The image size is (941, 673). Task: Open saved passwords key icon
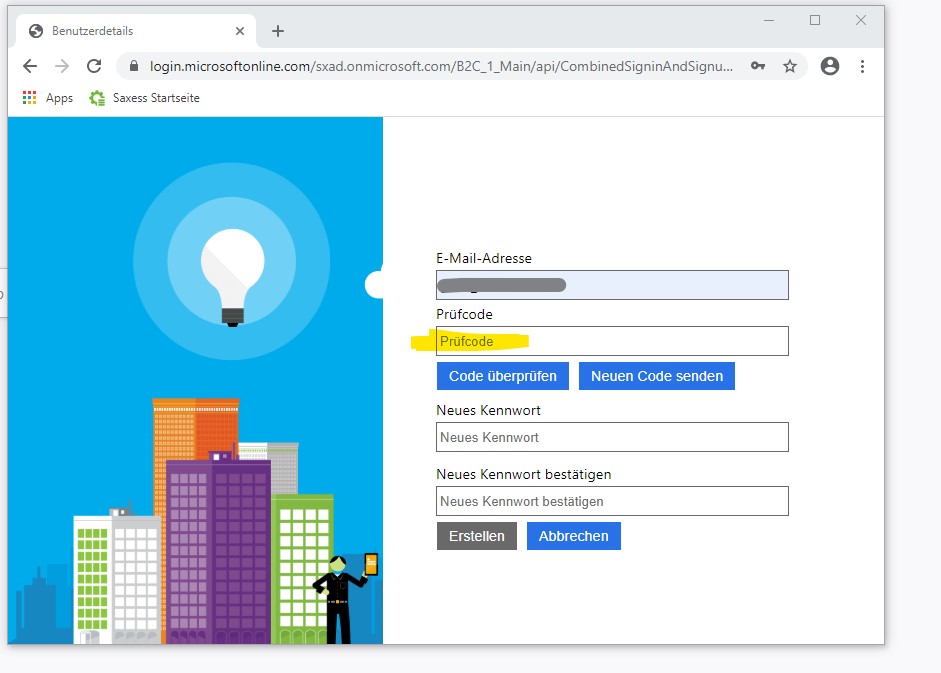point(758,66)
